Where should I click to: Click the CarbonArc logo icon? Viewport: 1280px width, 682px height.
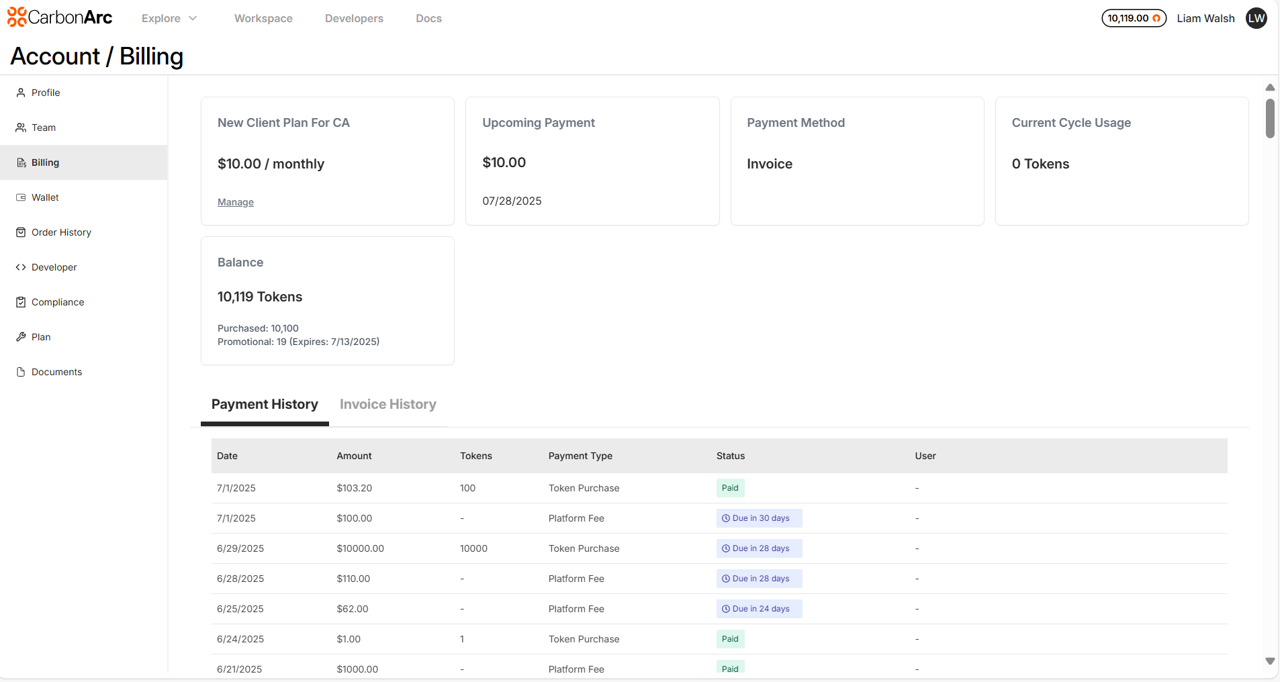pos(17,17)
